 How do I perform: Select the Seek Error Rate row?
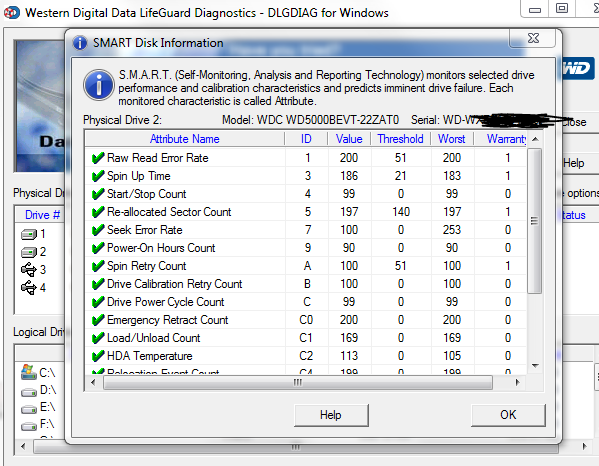[x=306, y=230]
